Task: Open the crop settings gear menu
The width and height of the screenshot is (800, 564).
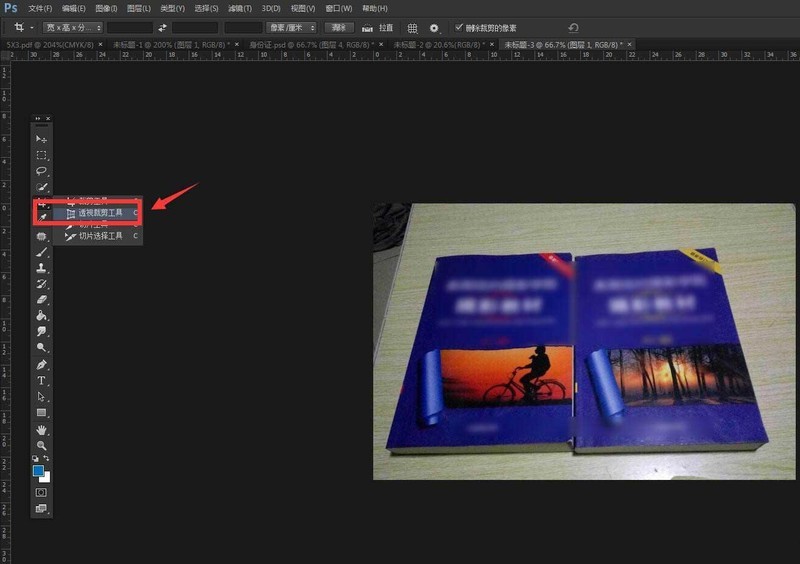Action: [x=434, y=28]
